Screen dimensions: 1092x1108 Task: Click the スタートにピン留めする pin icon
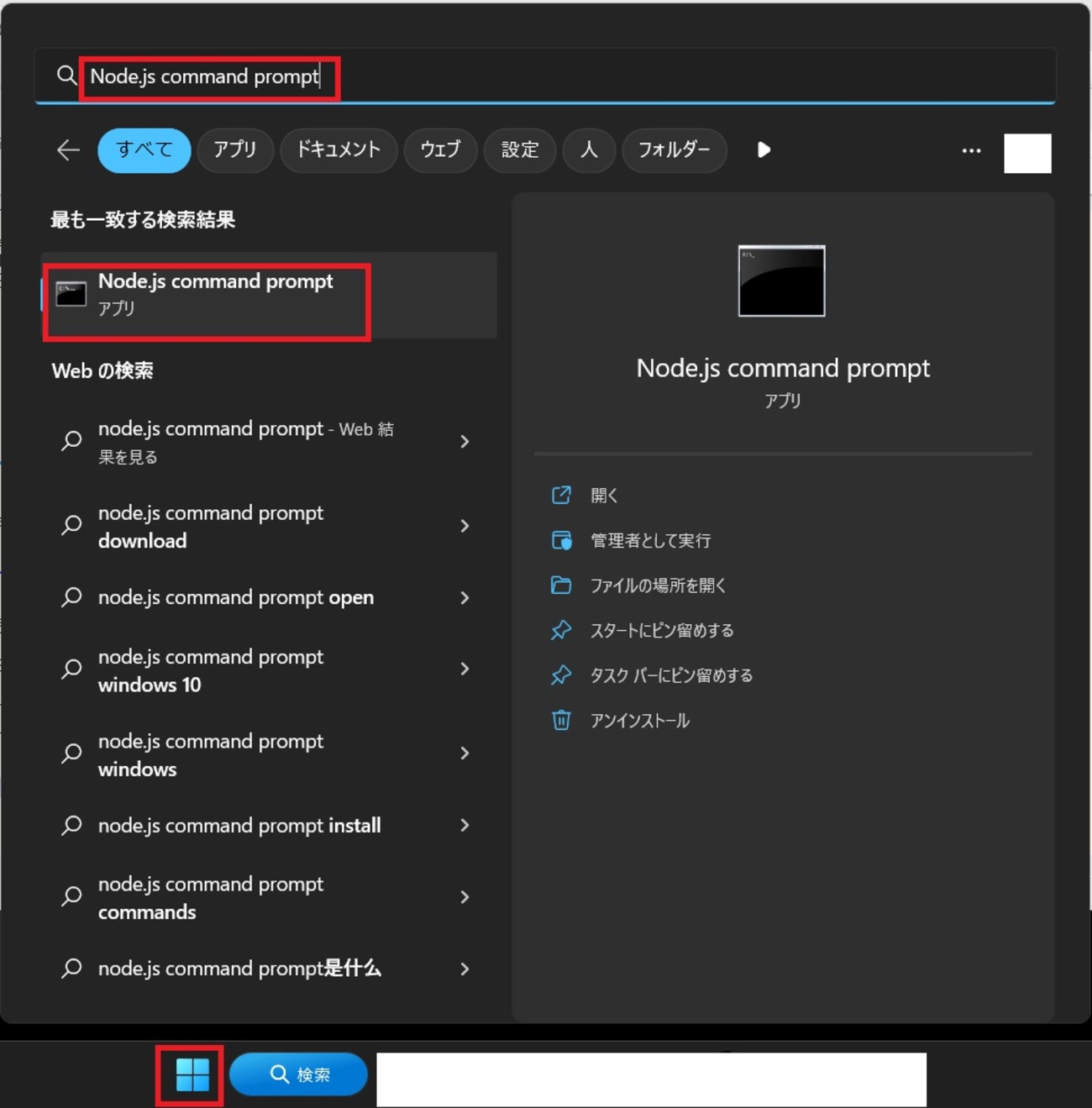click(x=561, y=630)
